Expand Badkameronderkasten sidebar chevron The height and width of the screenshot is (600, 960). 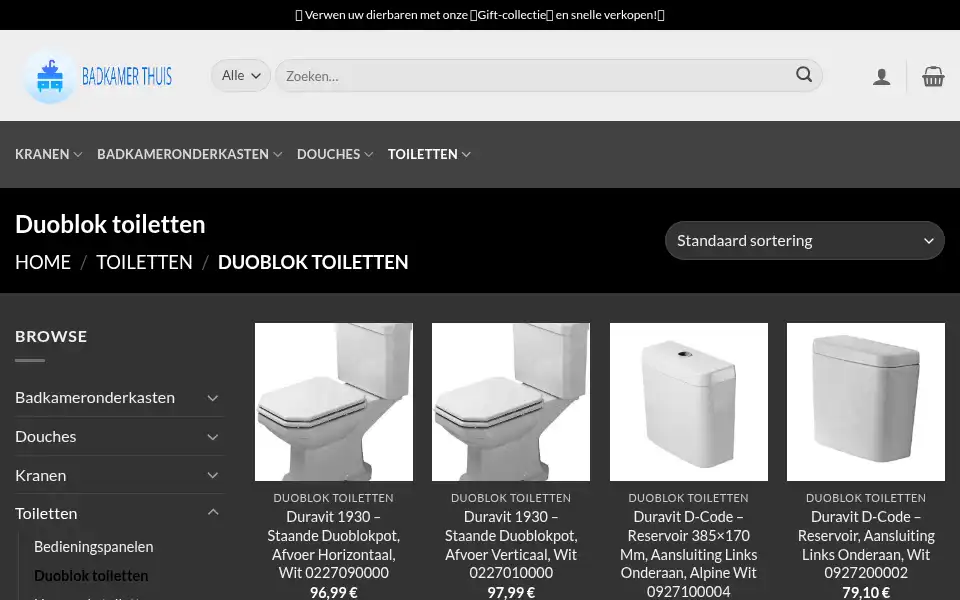click(212, 398)
